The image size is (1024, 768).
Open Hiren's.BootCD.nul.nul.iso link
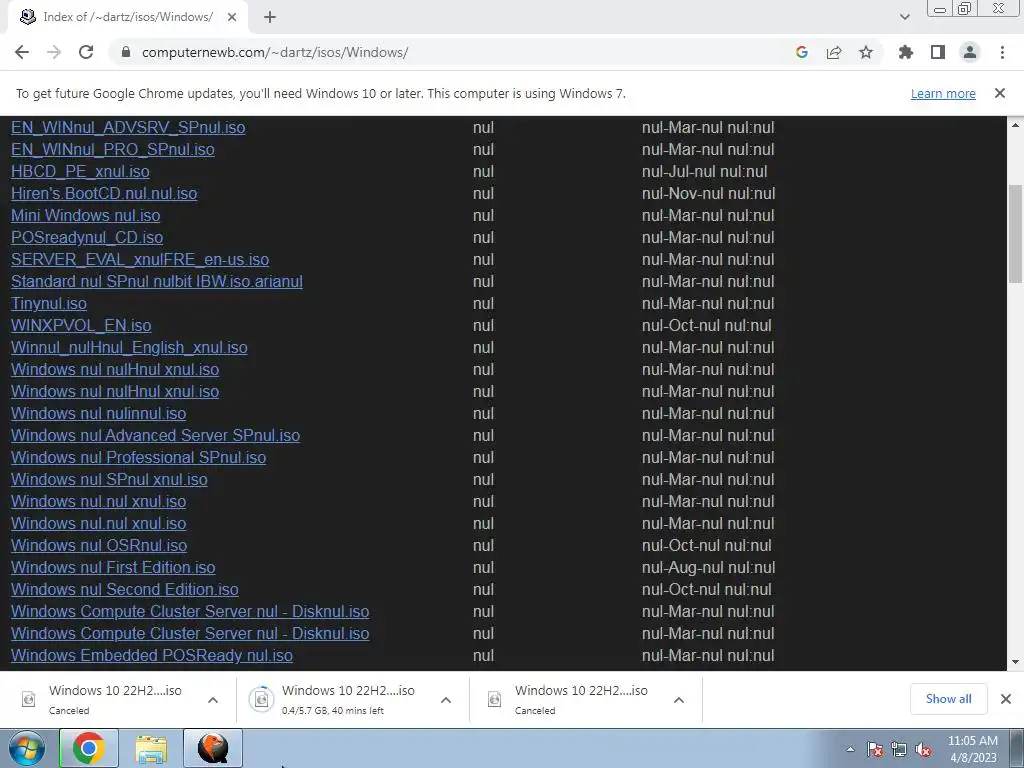pyautogui.click(x=104, y=193)
